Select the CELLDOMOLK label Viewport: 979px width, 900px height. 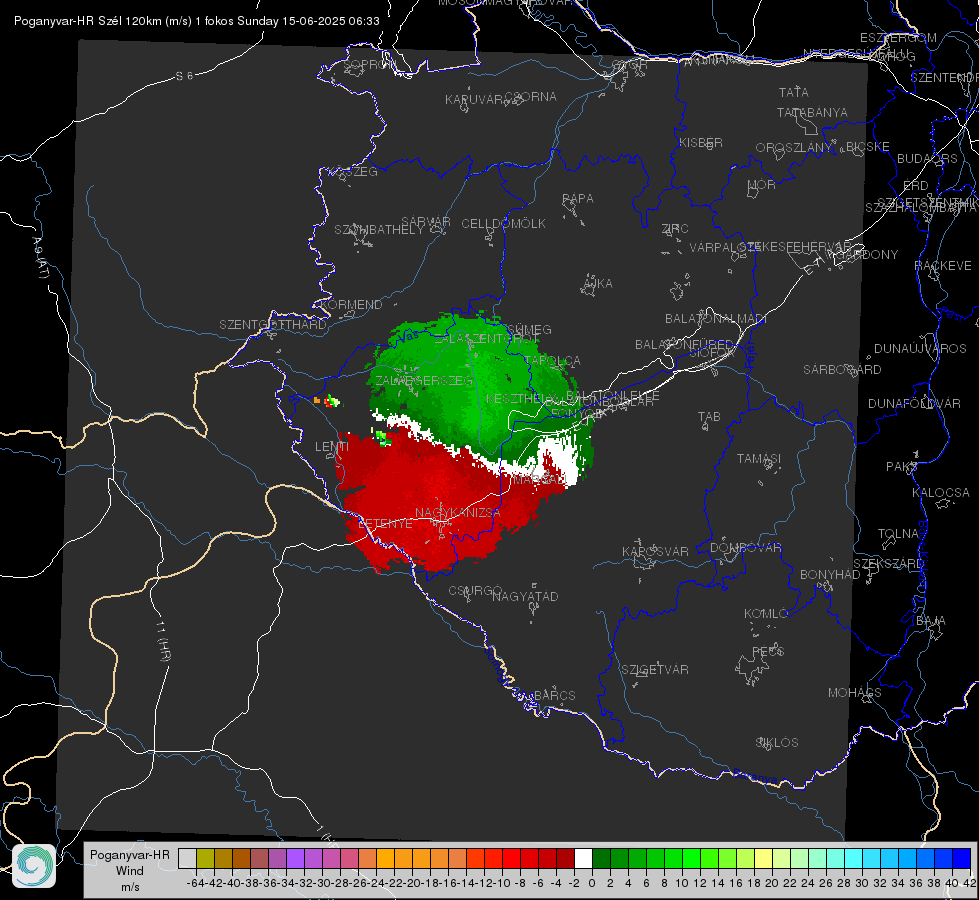[503, 224]
